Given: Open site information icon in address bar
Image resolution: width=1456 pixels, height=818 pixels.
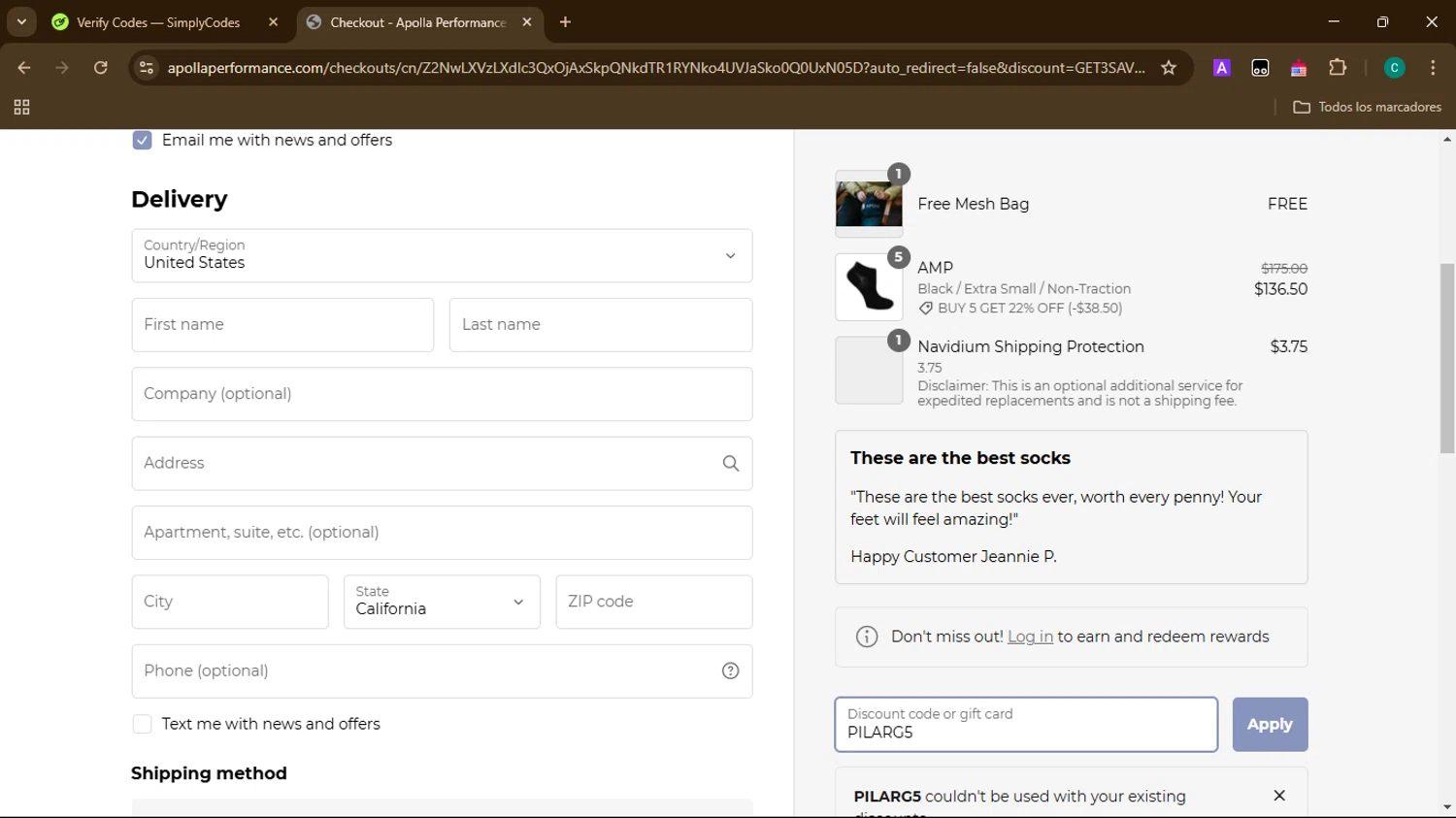Looking at the screenshot, I should tap(147, 68).
